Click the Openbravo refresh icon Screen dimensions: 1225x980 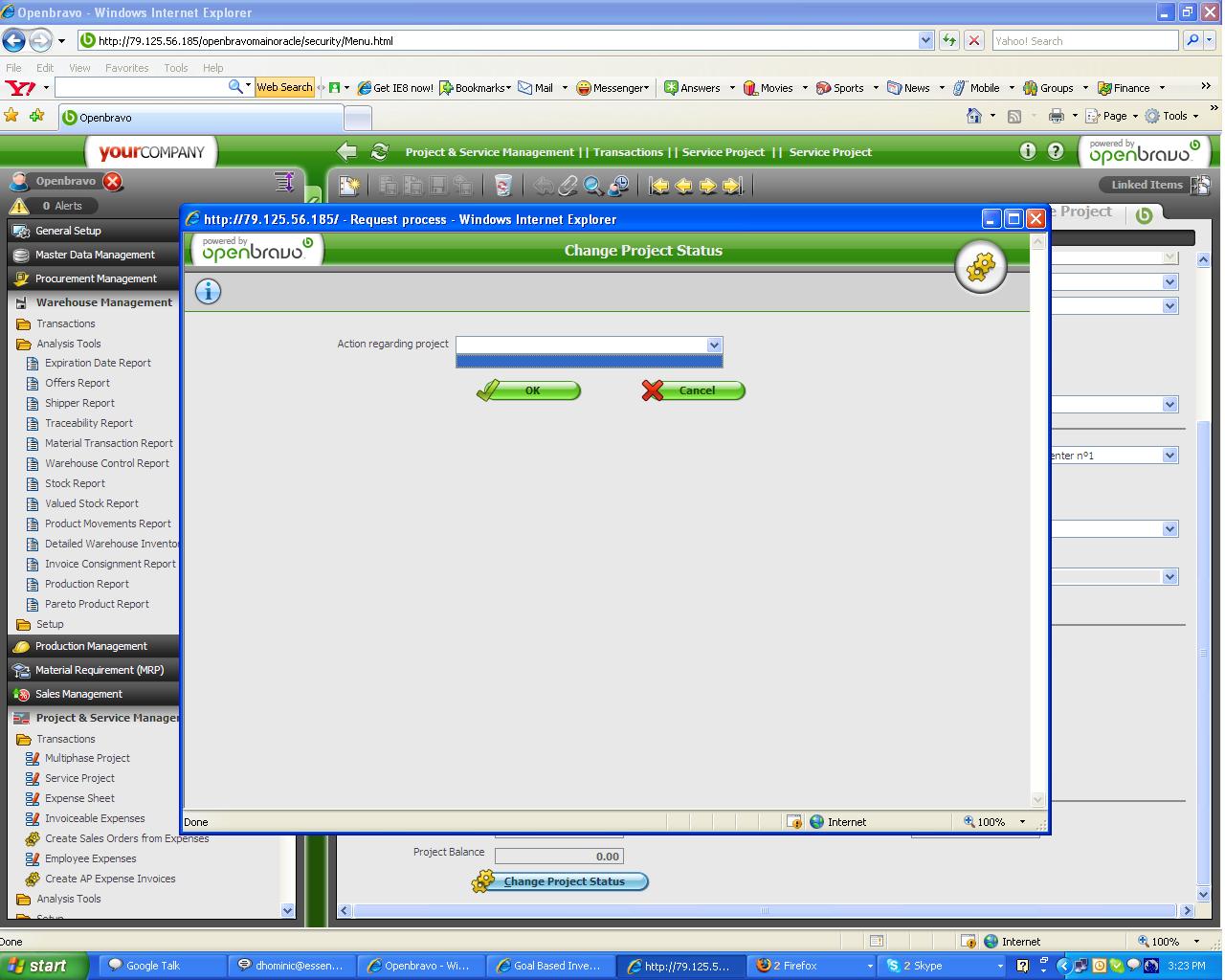tap(380, 151)
